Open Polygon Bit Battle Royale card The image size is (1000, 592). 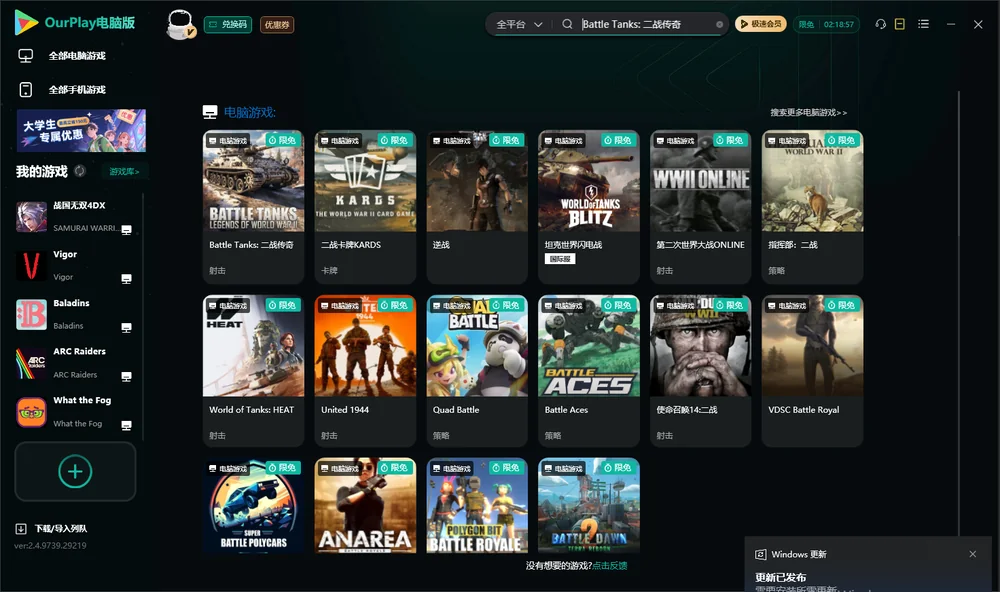(477, 505)
